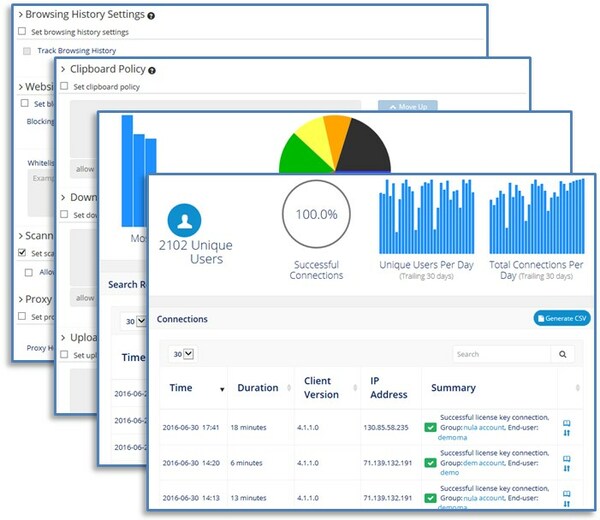Click the help icon beside Browsing History Settings
Viewport: 600px width, 520px height.
(151, 16)
